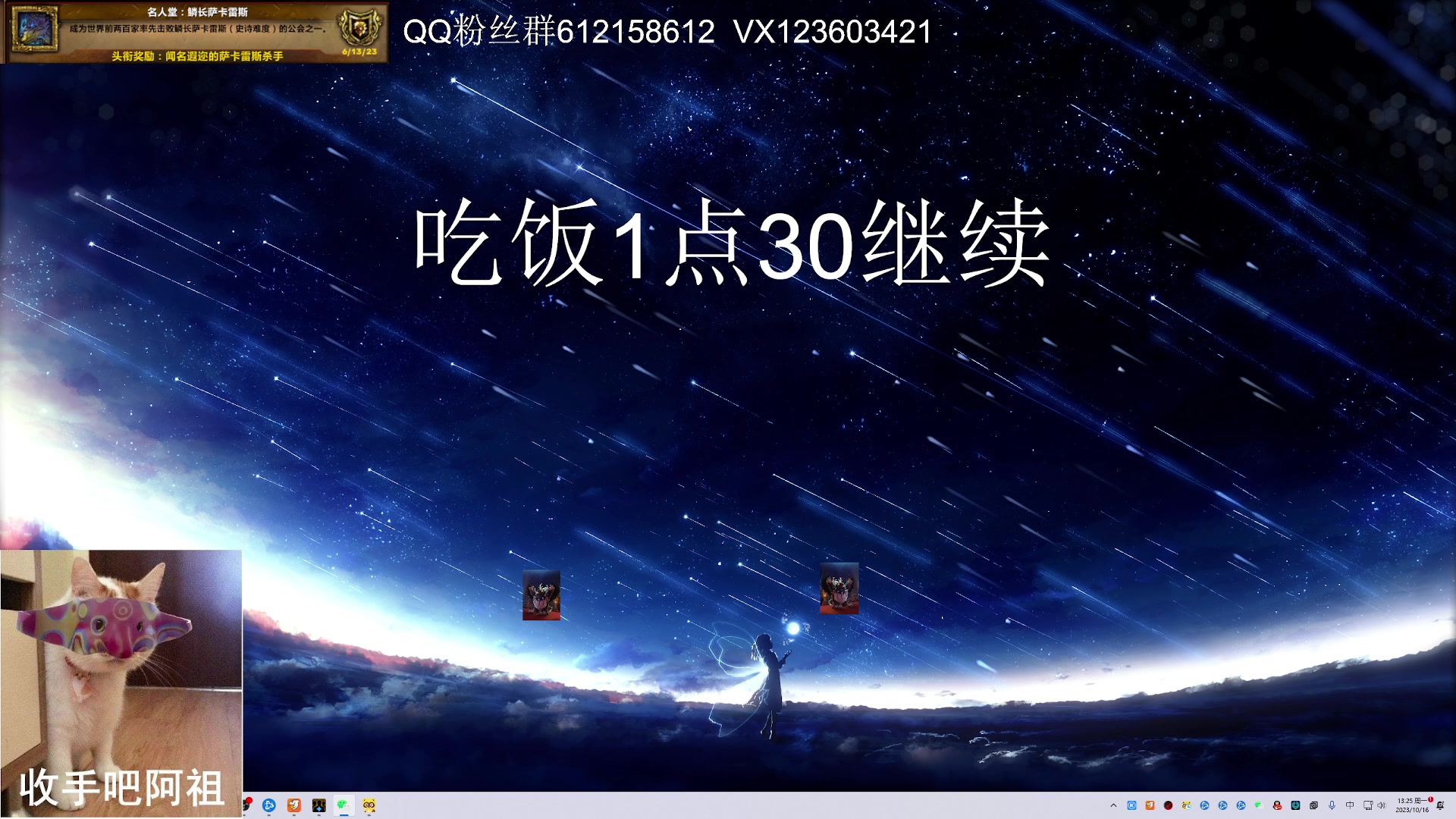This screenshot has height=819, width=1456.
Task: Click the achievement date 6/13/23
Action: [359, 52]
